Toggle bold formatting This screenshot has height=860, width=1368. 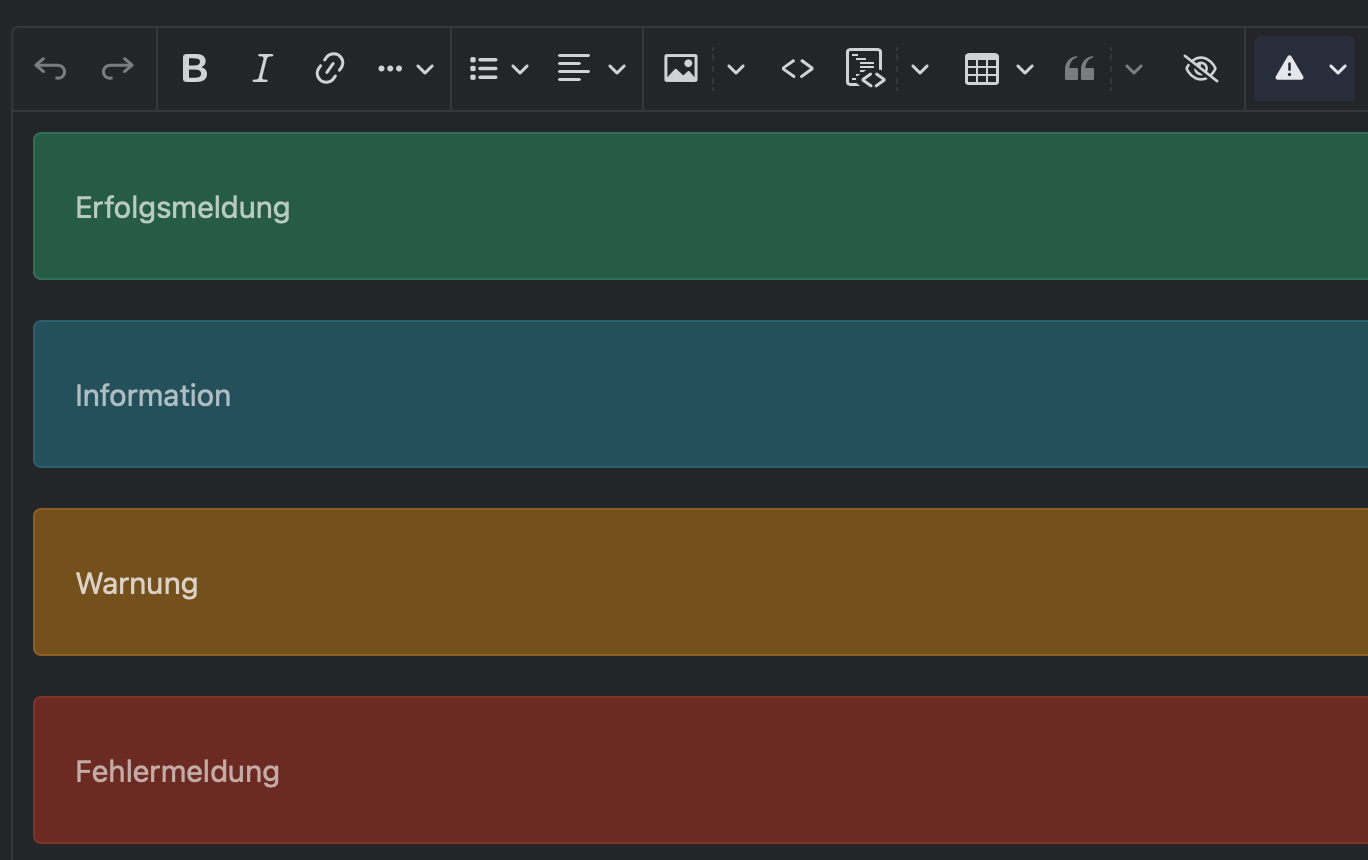tap(194, 69)
